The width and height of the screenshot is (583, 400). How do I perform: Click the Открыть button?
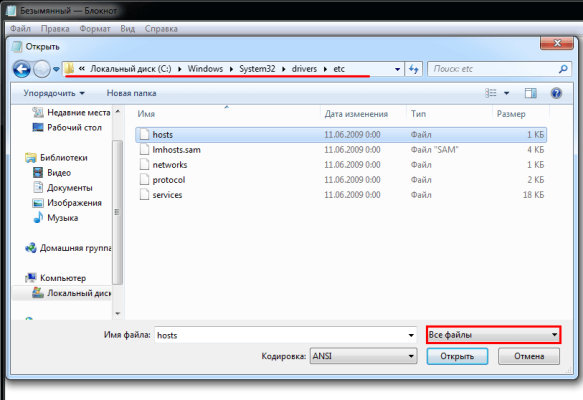point(457,356)
